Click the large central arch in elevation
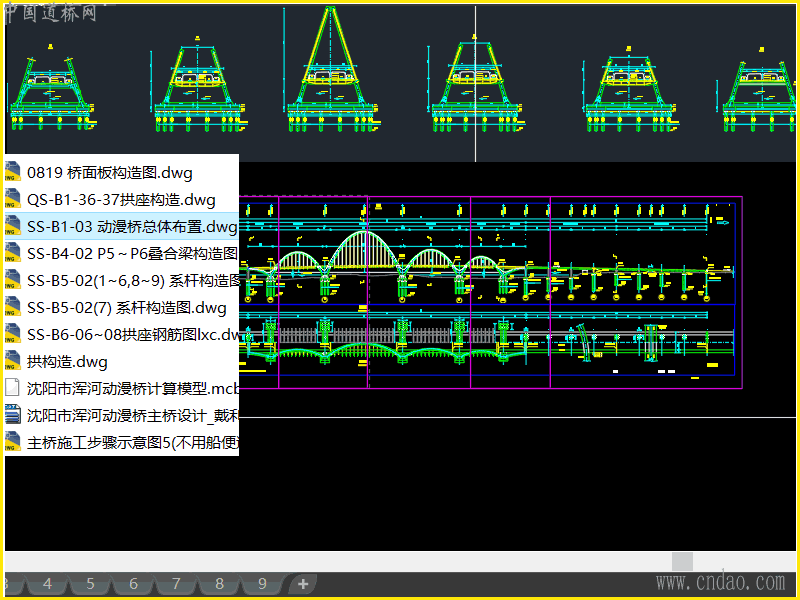Screen dimensions: 800x600 click(364, 250)
